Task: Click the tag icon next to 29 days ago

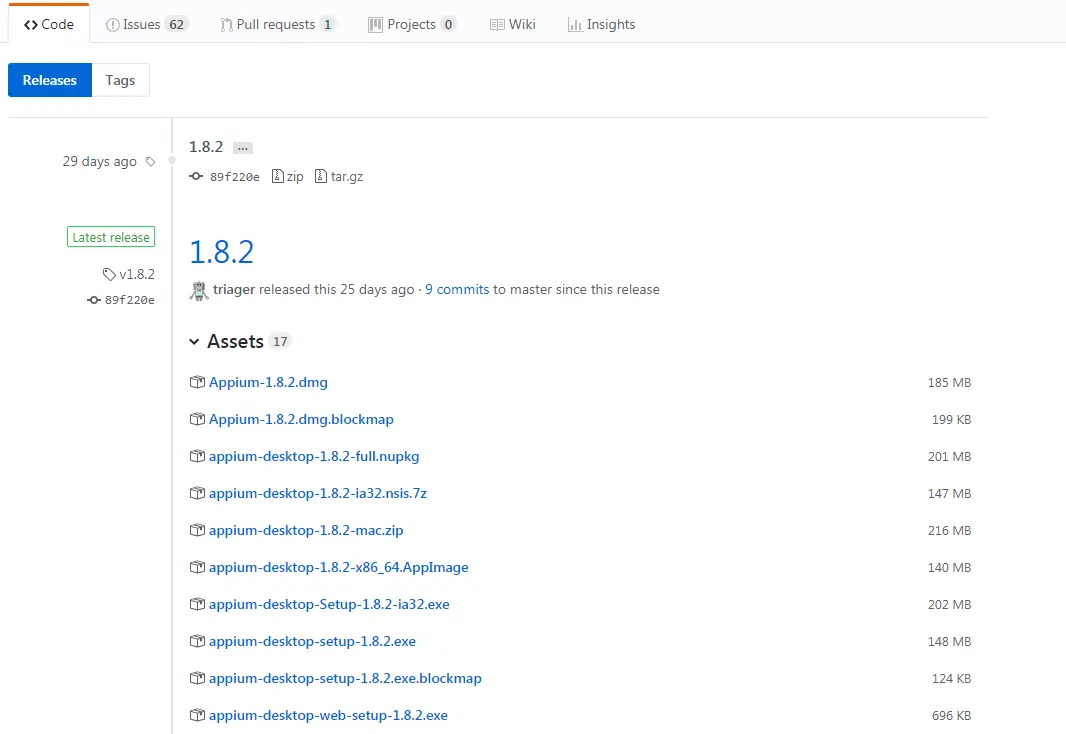Action: [151, 162]
